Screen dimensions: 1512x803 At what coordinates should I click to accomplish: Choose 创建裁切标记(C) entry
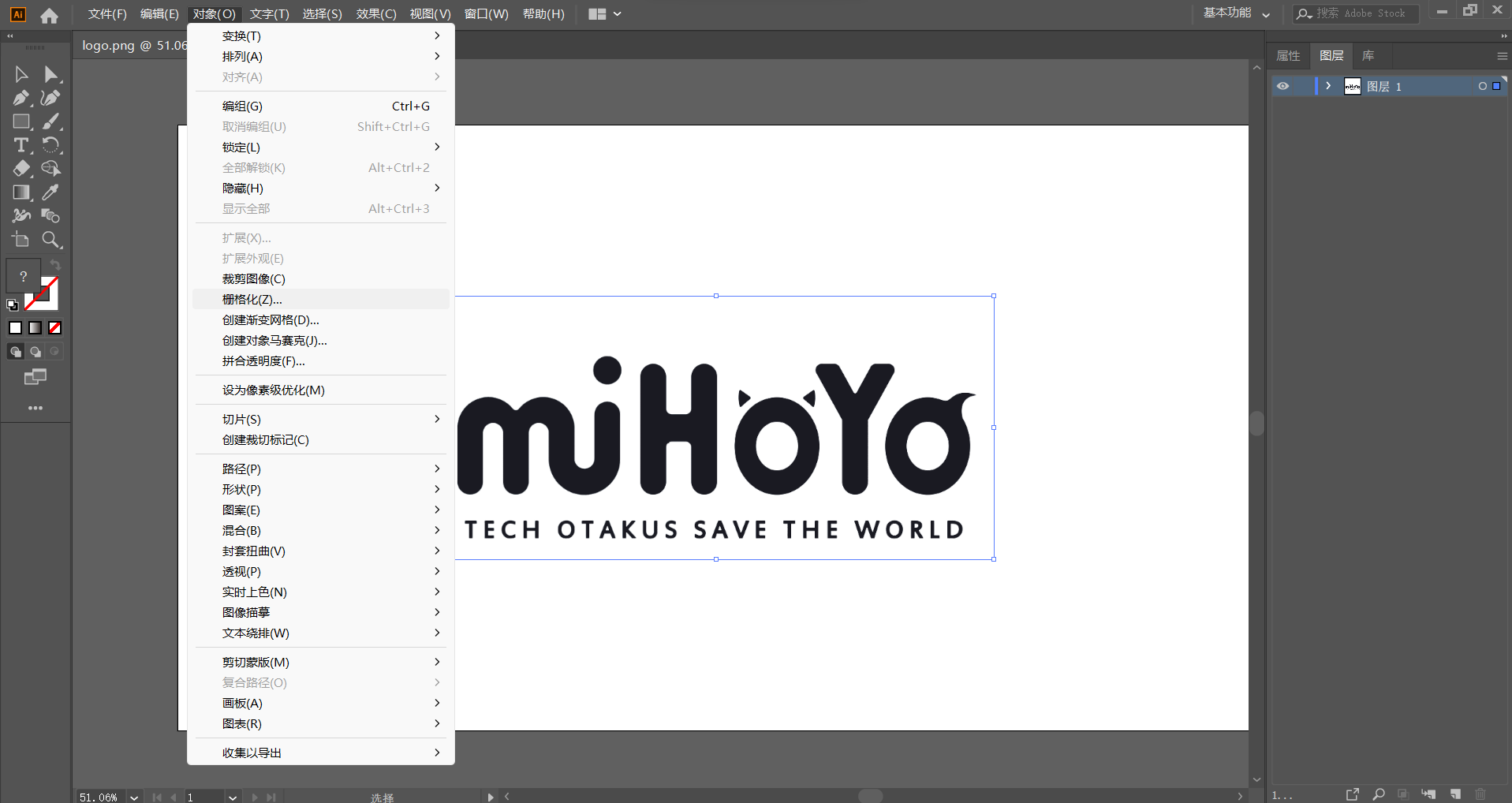[x=321, y=440]
